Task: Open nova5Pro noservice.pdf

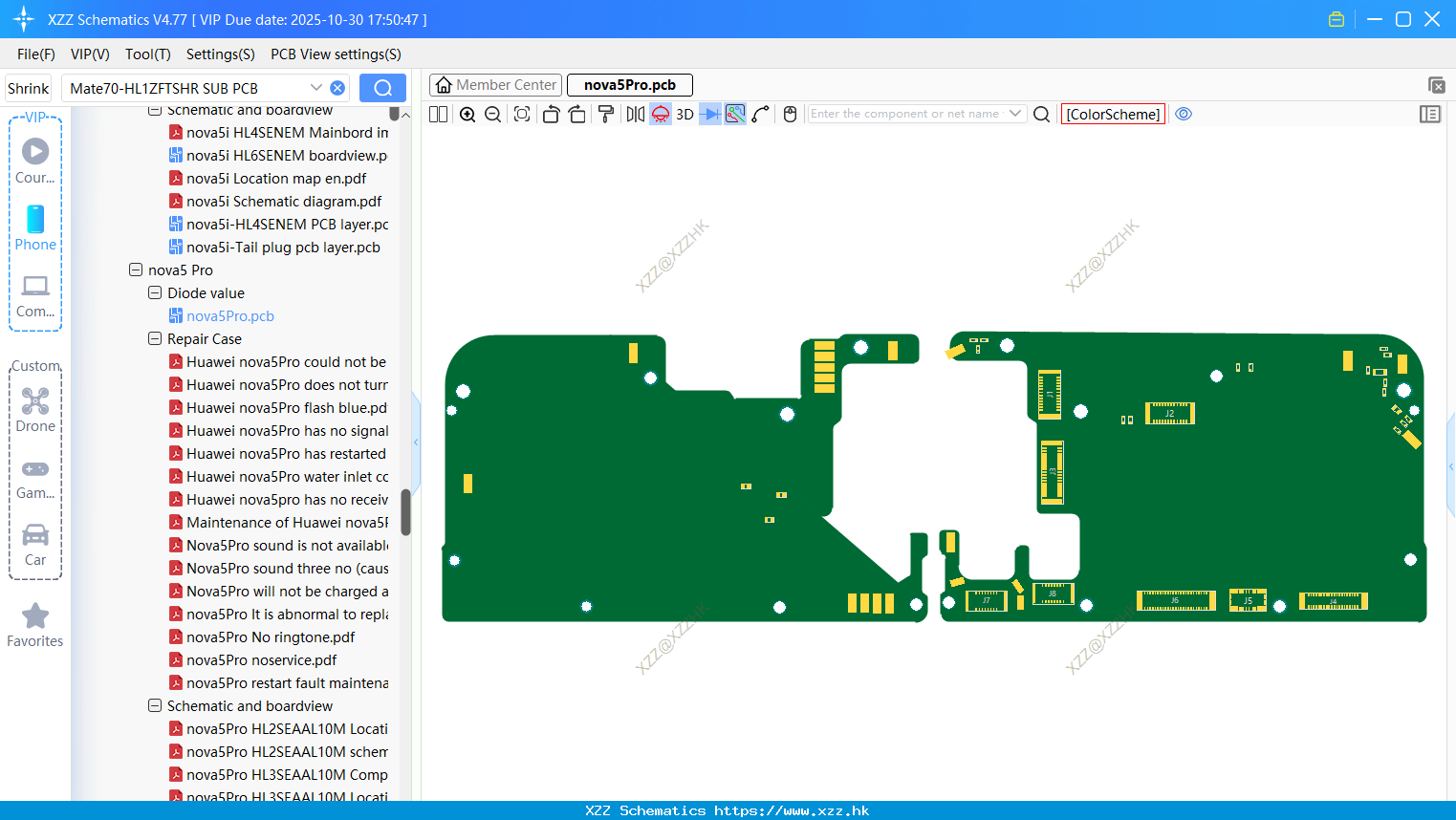Action: pyautogui.click(x=261, y=660)
